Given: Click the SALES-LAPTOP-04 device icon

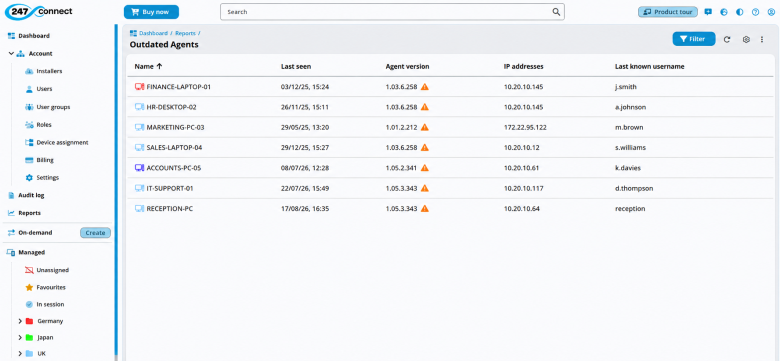Looking at the screenshot, I should [139, 148].
